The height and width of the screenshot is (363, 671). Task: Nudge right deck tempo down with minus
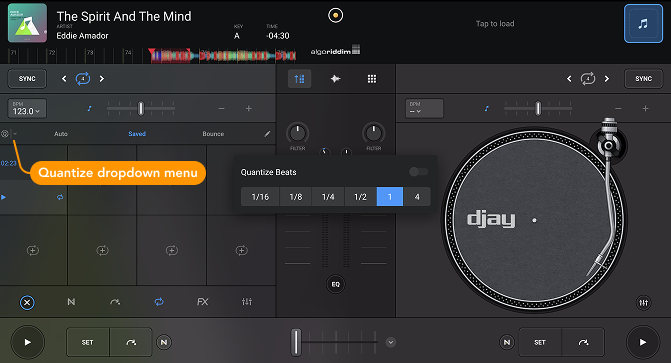click(618, 109)
